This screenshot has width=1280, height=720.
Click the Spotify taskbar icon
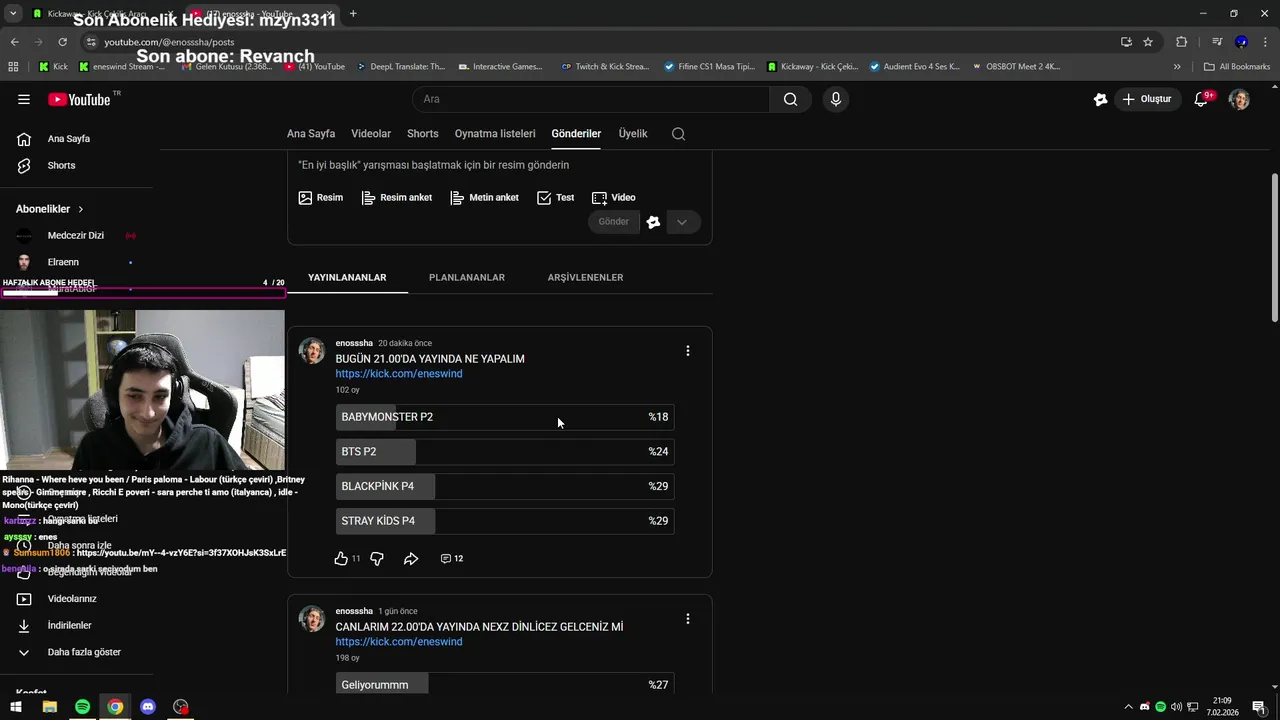[x=82, y=707]
